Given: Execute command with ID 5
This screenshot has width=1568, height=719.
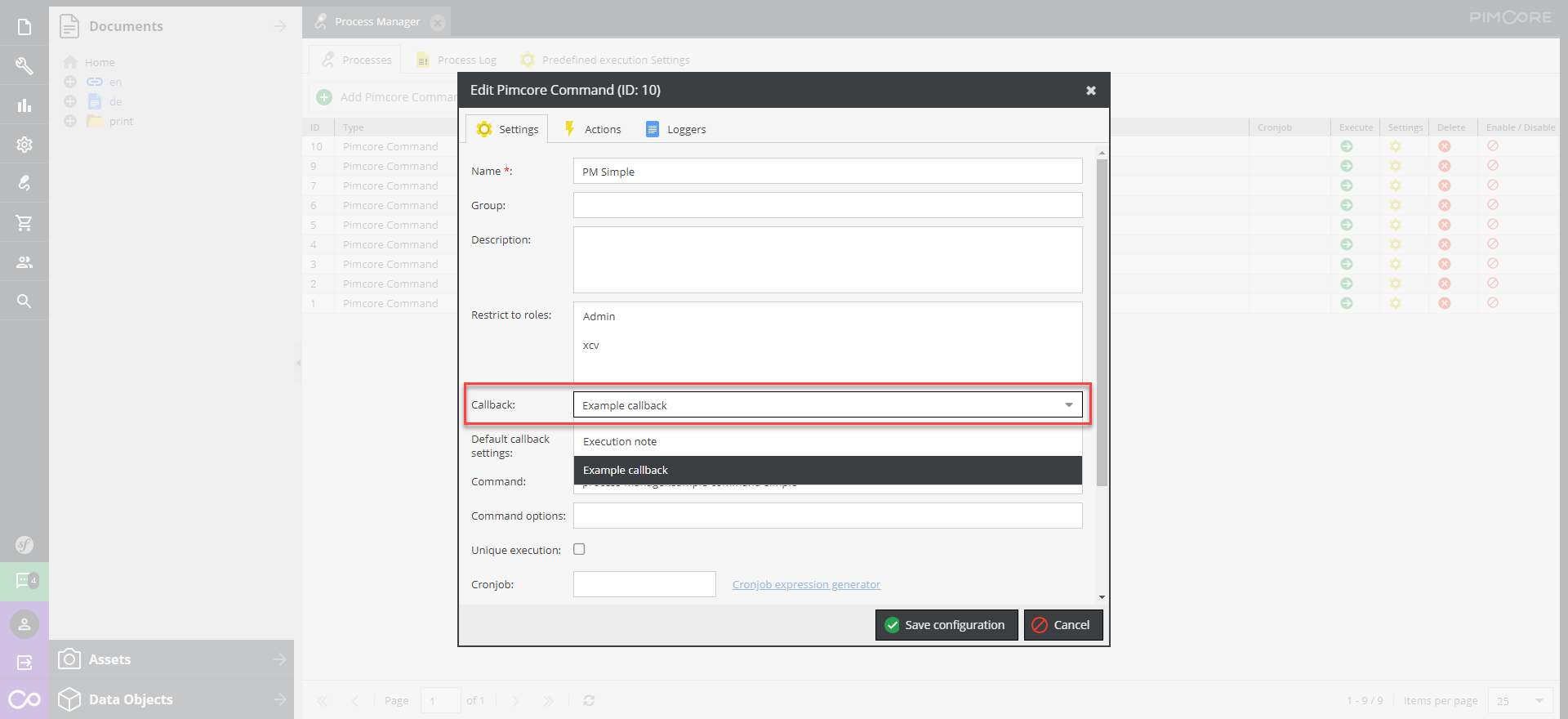Looking at the screenshot, I should (x=1347, y=225).
